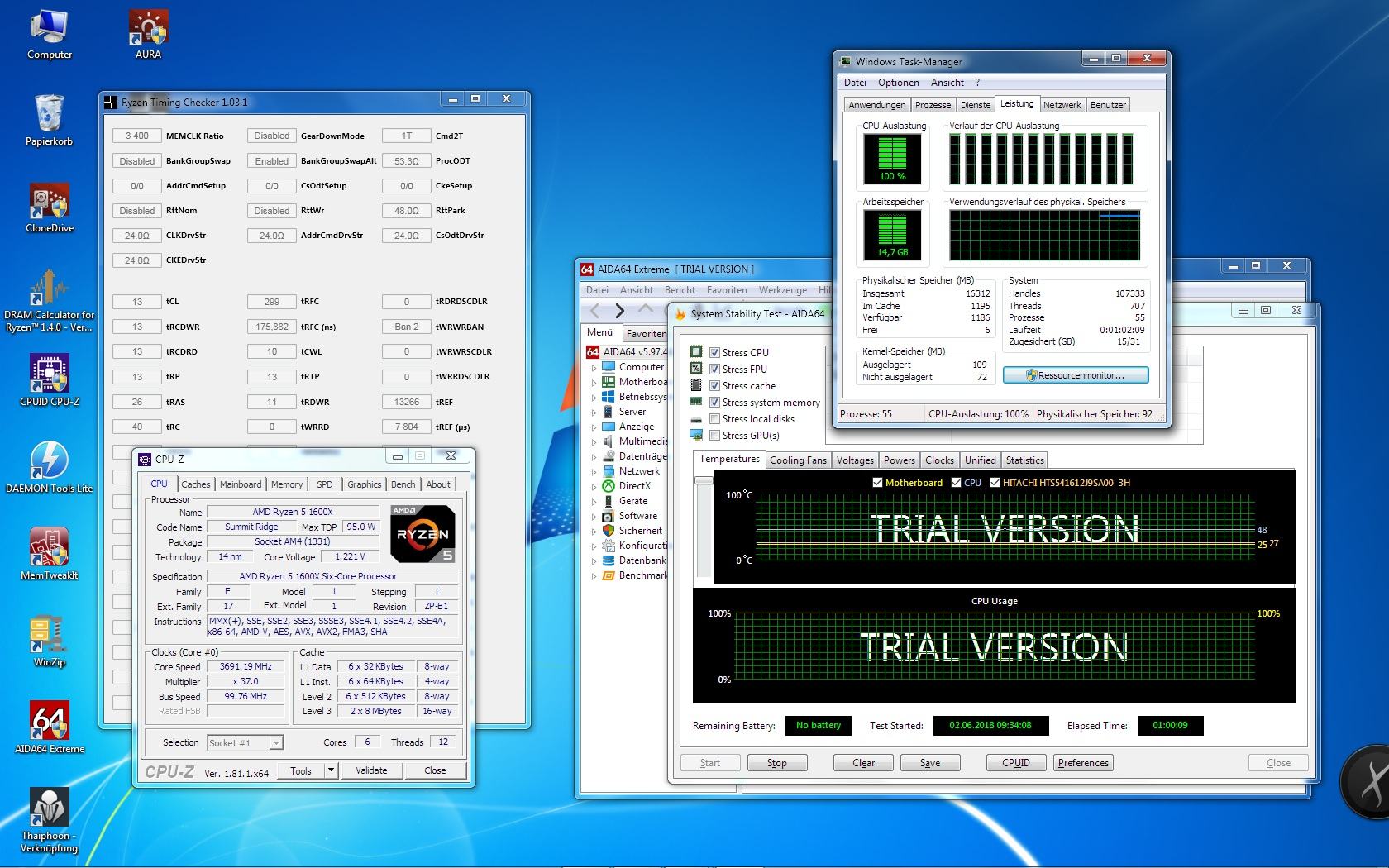Click the MEMCLK Ratio value field
Viewport: 1389px width, 868px height.
click(x=137, y=136)
